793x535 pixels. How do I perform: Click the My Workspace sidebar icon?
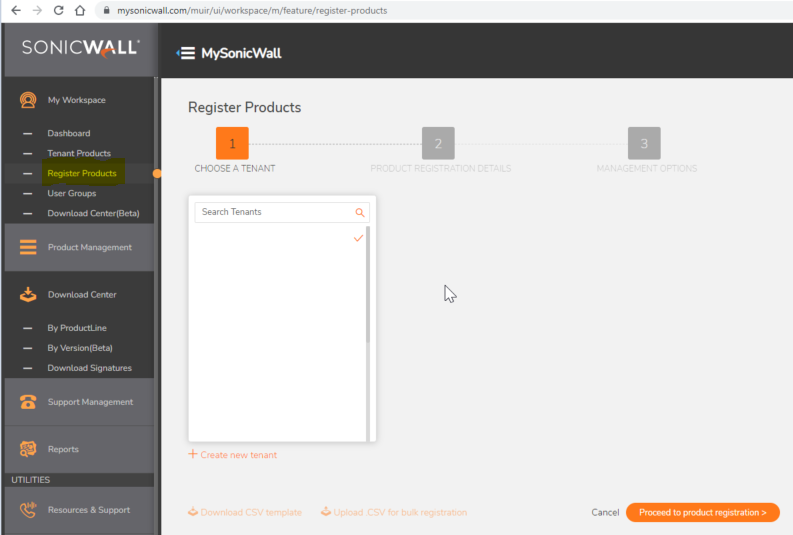pos(28,100)
